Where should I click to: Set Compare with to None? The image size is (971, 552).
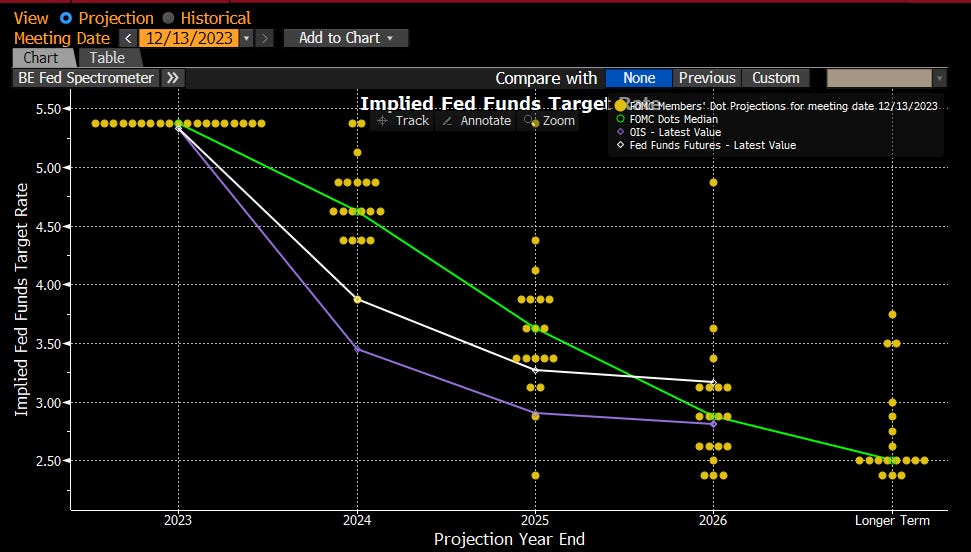coord(639,78)
